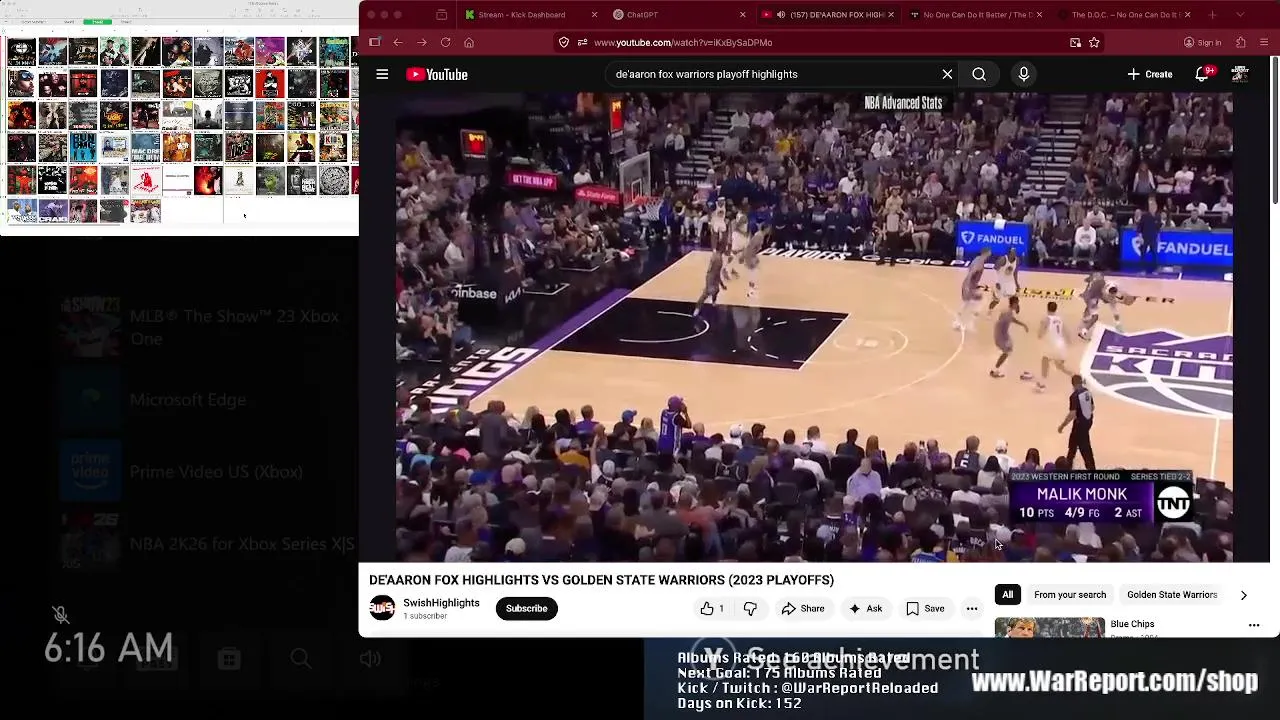
Task: Open tracking protection shield icon
Action: click(x=564, y=42)
